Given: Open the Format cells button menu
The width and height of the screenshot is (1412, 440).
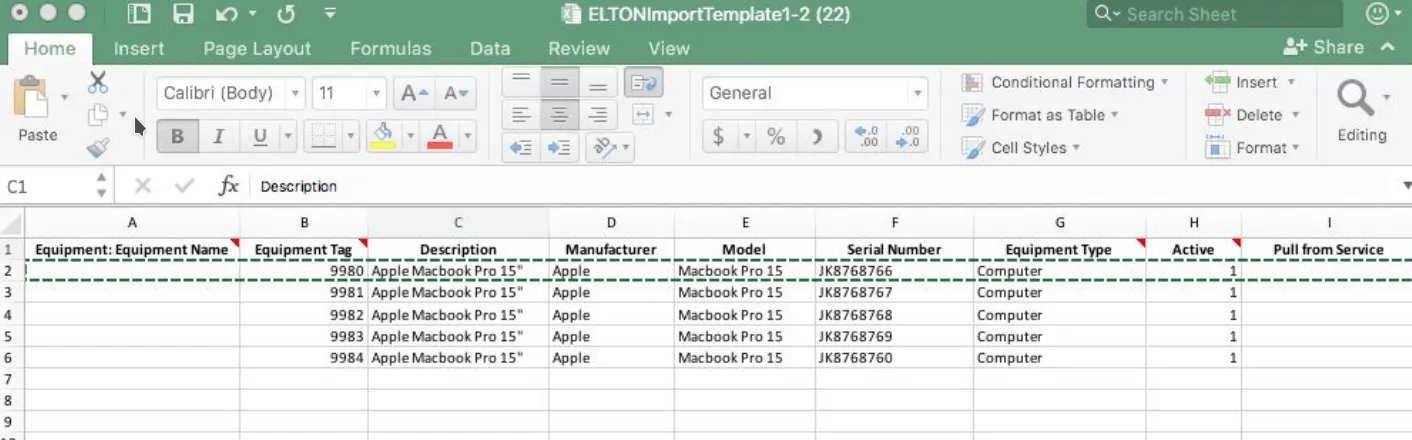Looking at the screenshot, I should click(x=1252, y=148).
